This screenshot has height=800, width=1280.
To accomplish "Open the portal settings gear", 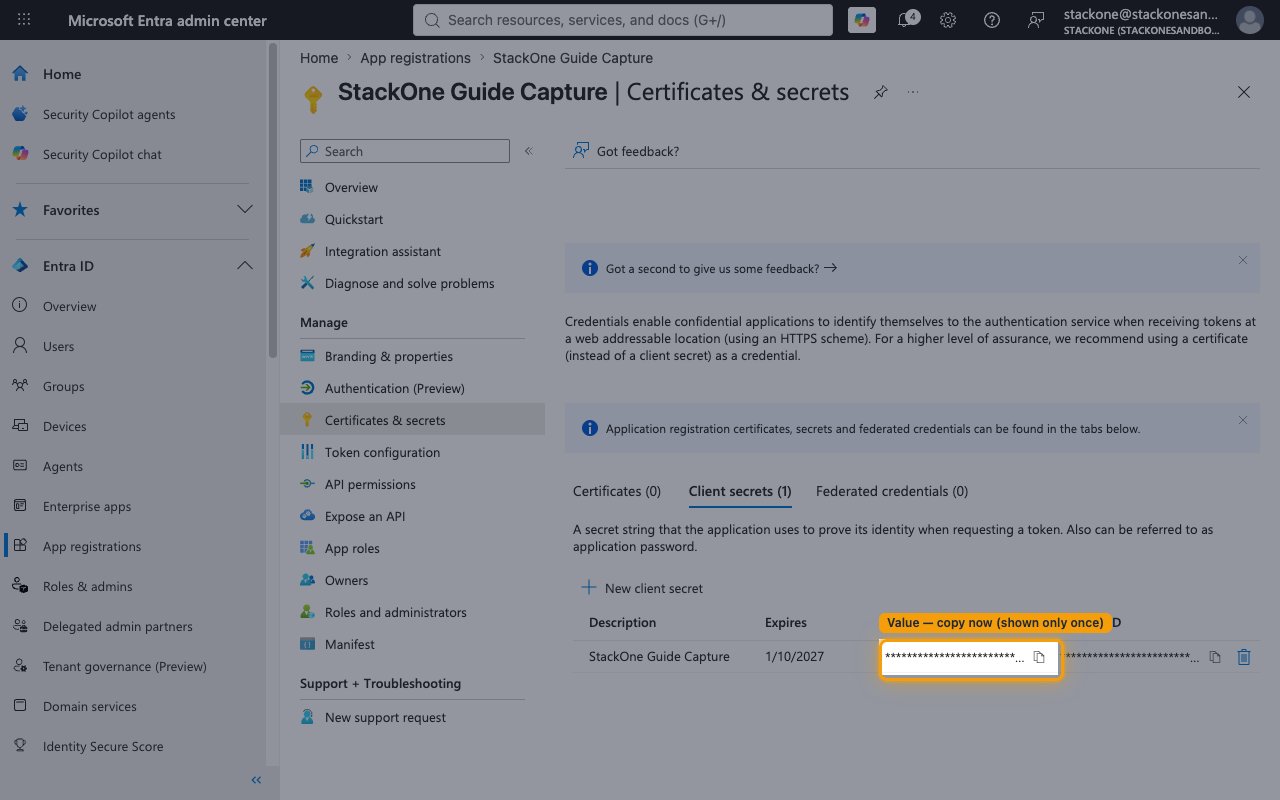I will tap(948, 20).
